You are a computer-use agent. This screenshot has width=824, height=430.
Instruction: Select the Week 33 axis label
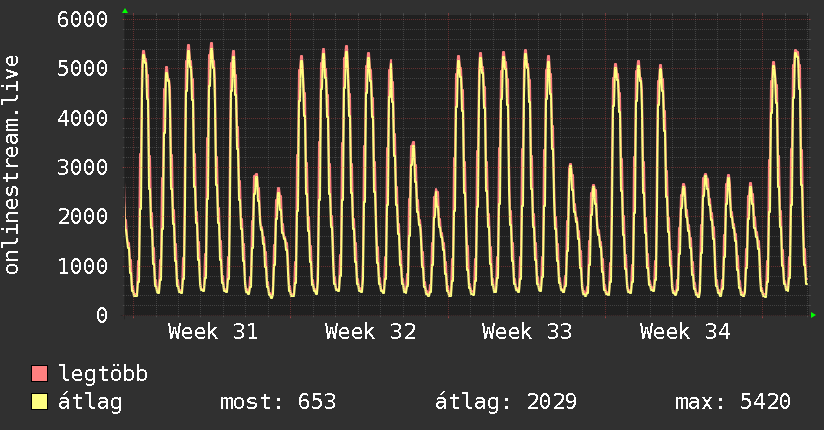(527, 332)
